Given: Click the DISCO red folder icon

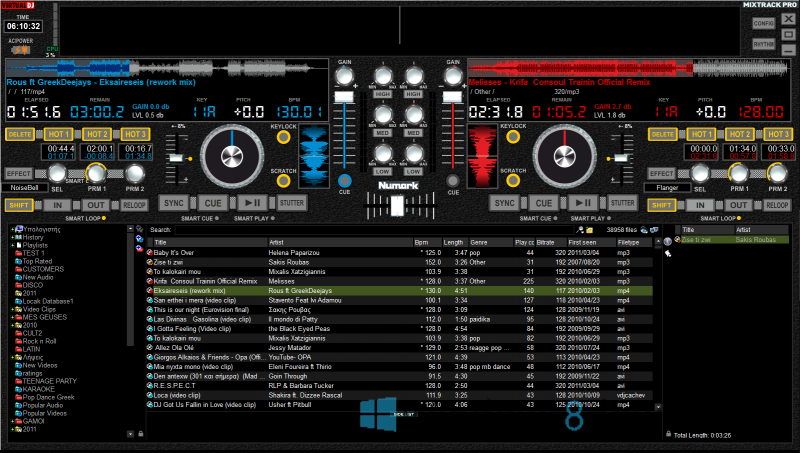Looking at the screenshot, I should pyautogui.click(x=18, y=285).
